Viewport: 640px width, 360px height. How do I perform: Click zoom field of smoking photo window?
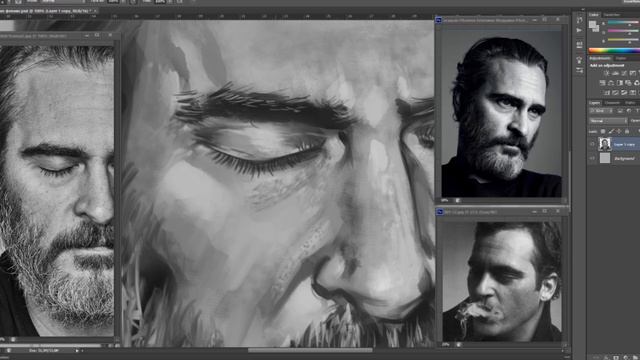pos(446,344)
